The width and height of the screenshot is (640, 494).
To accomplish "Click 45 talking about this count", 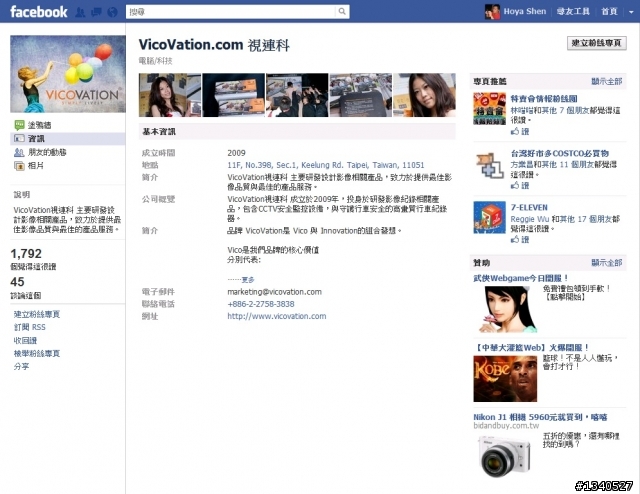I will coord(18,282).
